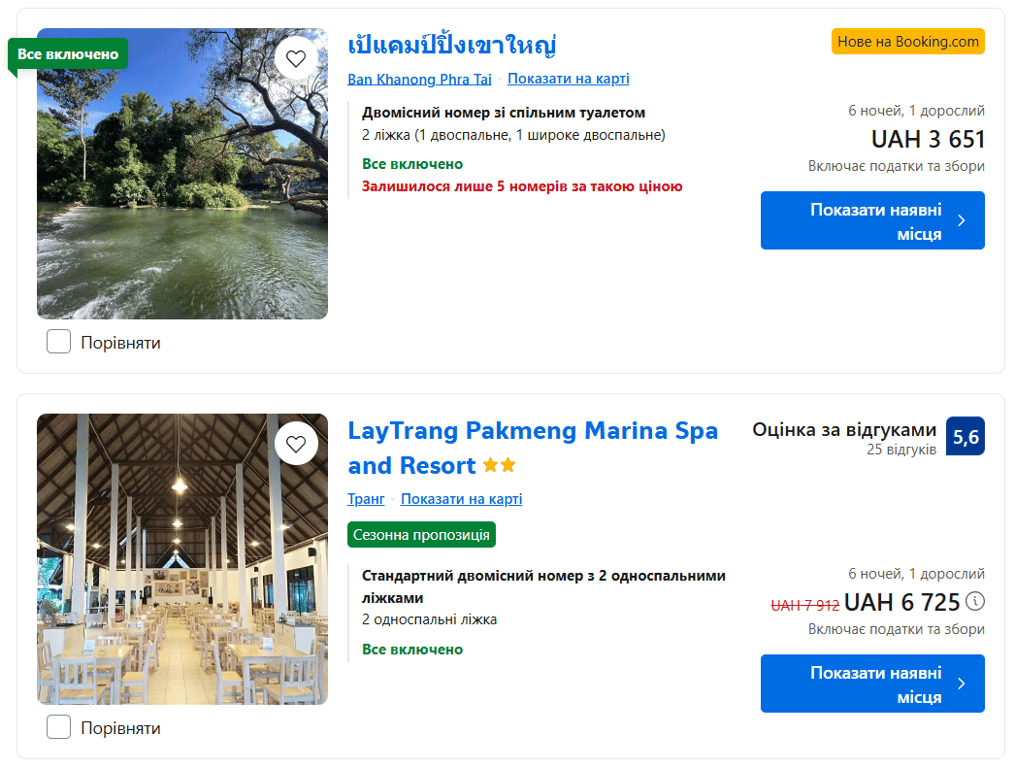The width and height of the screenshot is (1015, 768).
Task: Click the 'Сезонна пропозиція' green badge
Action: tap(421, 535)
